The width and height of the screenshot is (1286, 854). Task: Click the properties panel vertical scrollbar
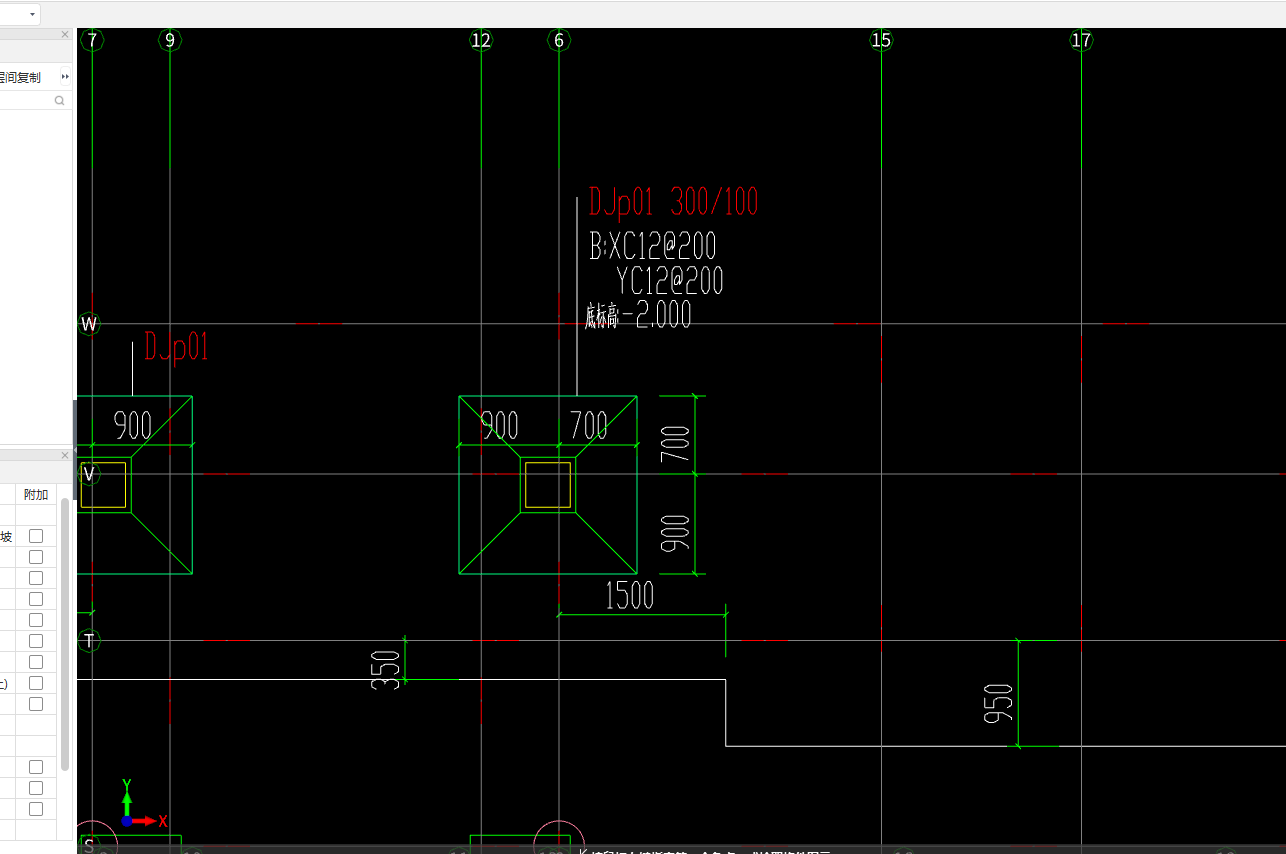[65, 635]
